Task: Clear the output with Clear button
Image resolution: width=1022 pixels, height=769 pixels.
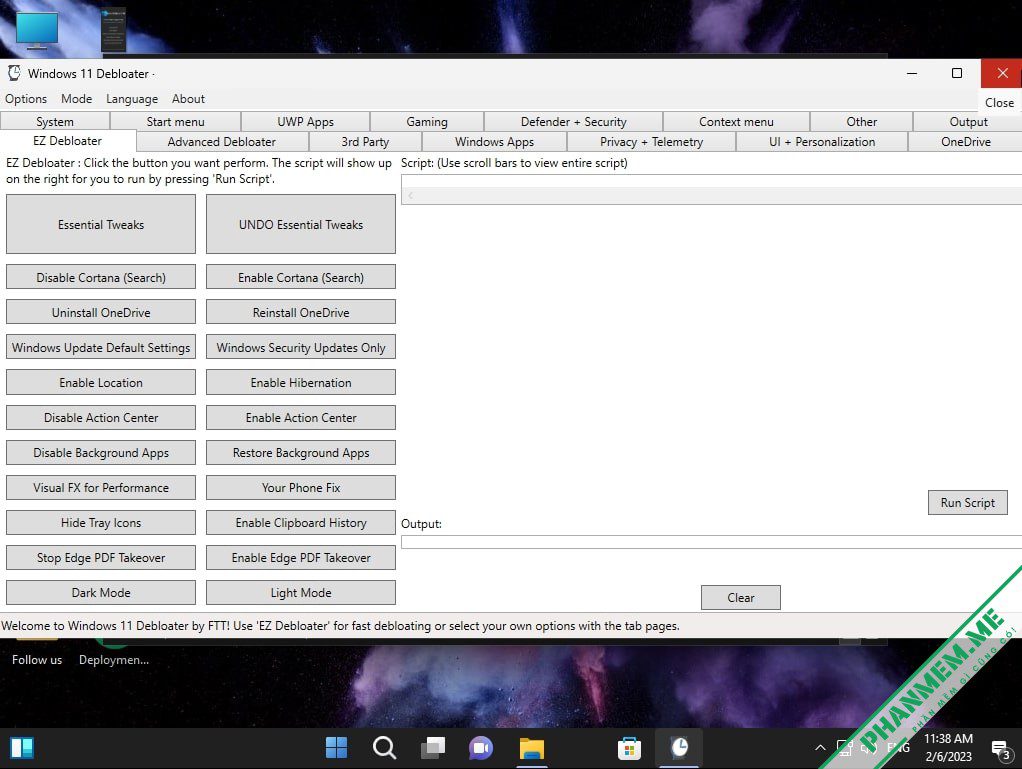Action: 740,597
